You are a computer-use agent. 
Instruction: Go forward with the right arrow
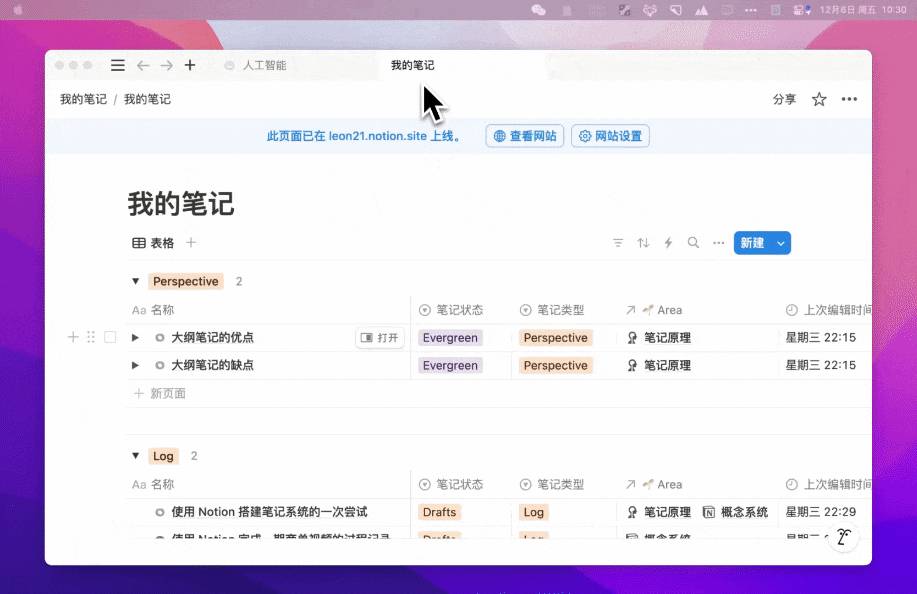[167, 65]
